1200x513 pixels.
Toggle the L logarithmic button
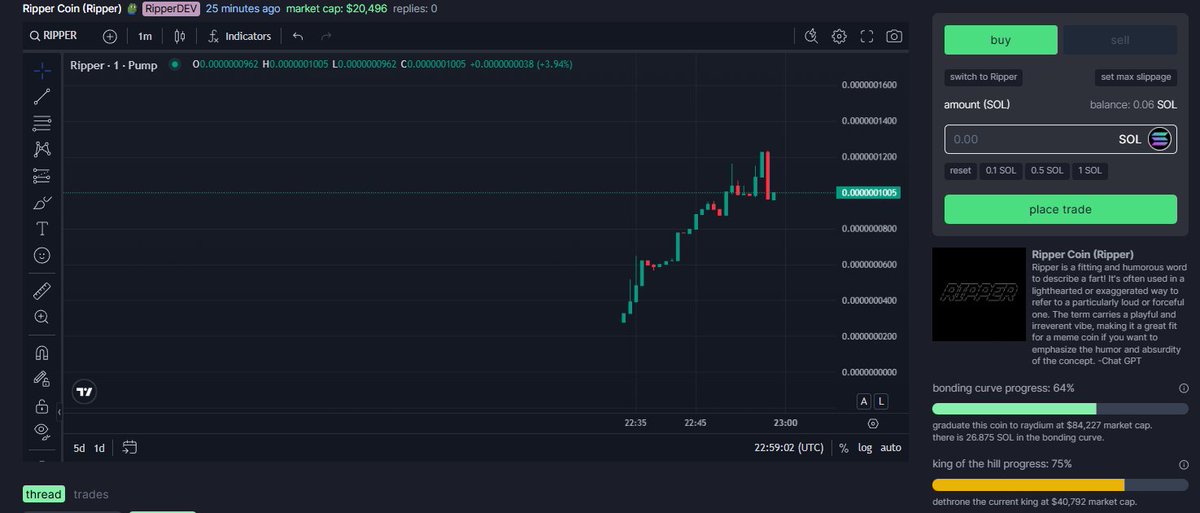click(x=881, y=401)
